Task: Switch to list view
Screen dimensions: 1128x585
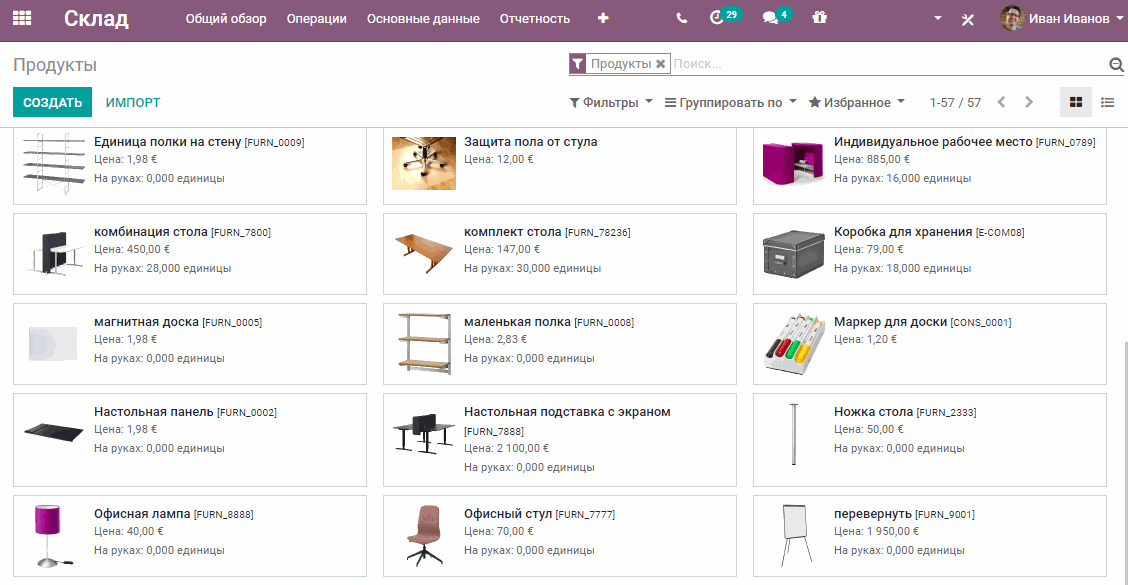Action: (x=1107, y=101)
